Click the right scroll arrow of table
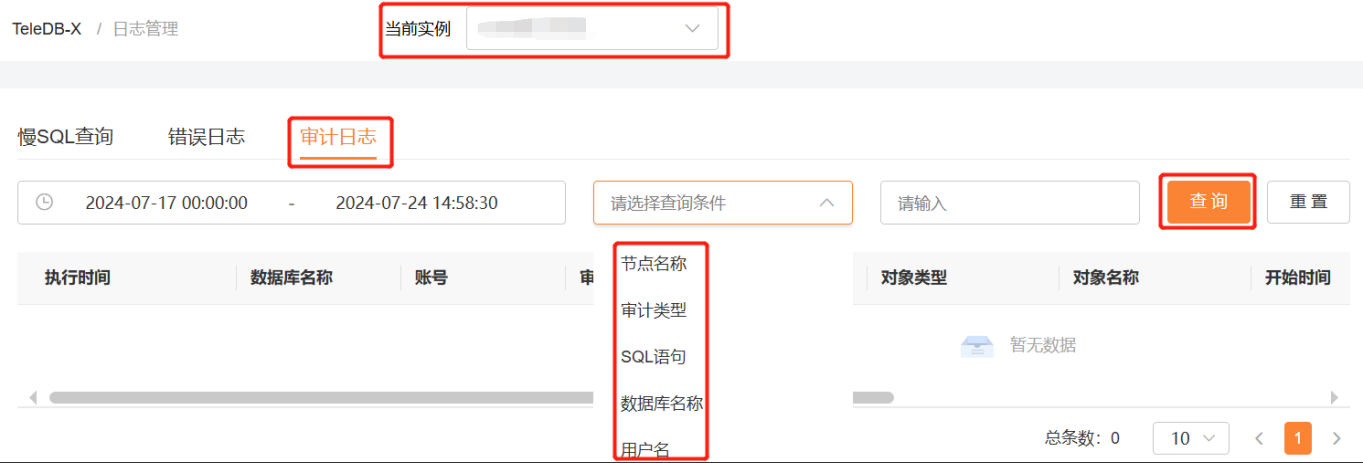The image size is (1363, 463). tap(1334, 397)
